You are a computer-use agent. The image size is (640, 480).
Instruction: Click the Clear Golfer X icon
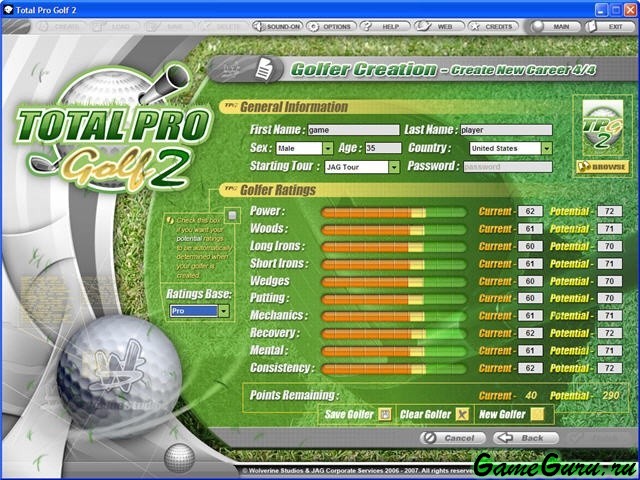(462, 415)
